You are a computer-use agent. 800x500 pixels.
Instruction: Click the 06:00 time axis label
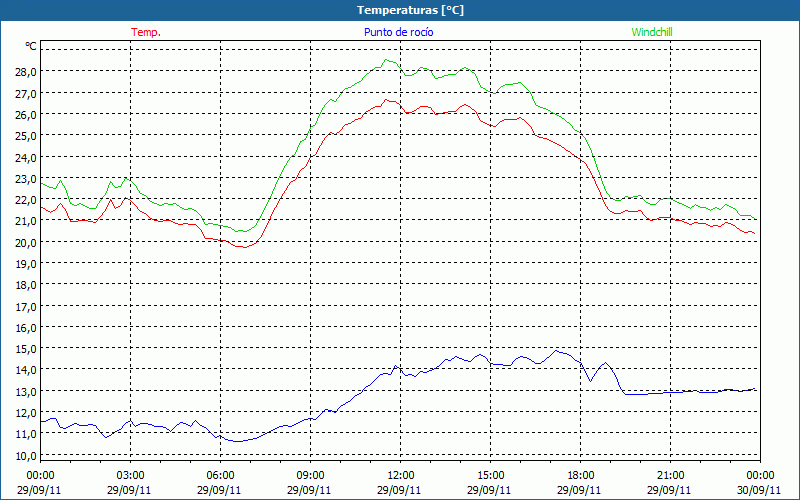click(221, 475)
